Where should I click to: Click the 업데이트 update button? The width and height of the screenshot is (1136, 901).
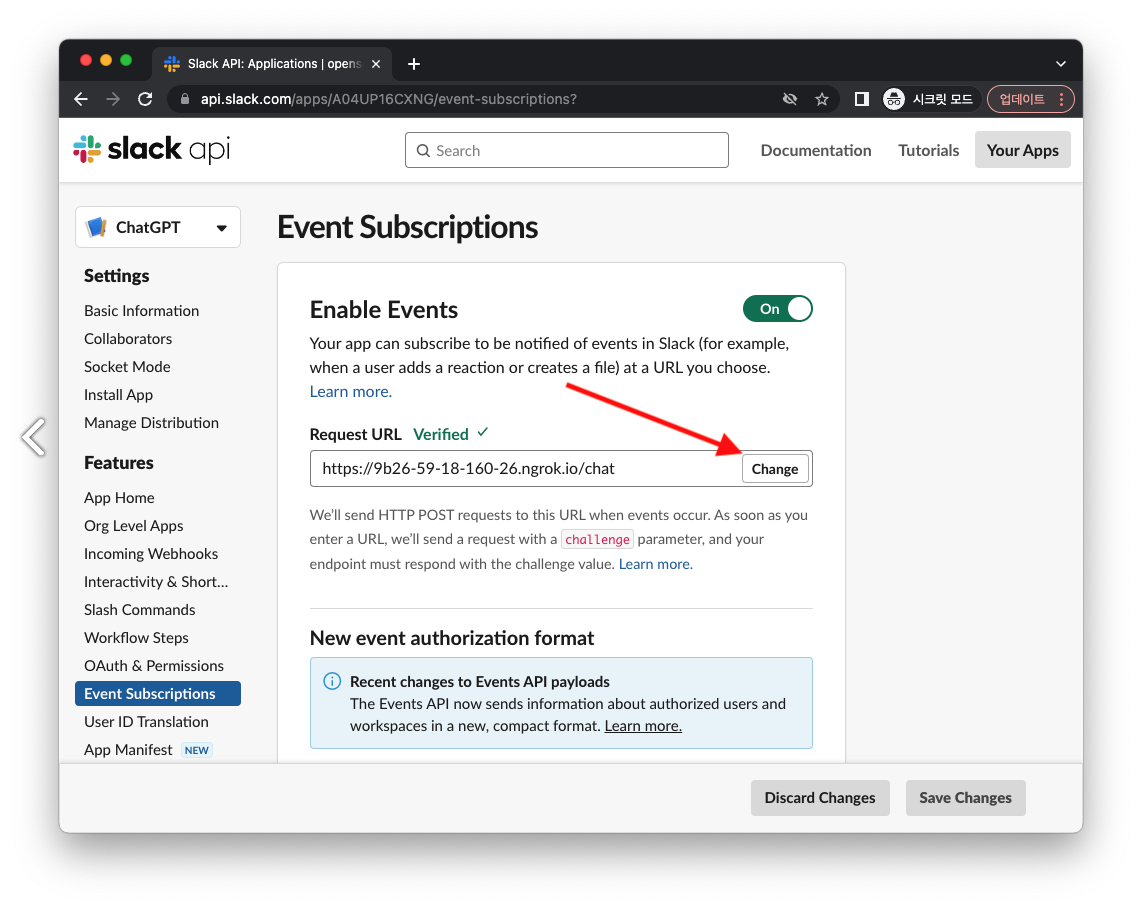coord(1021,99)
